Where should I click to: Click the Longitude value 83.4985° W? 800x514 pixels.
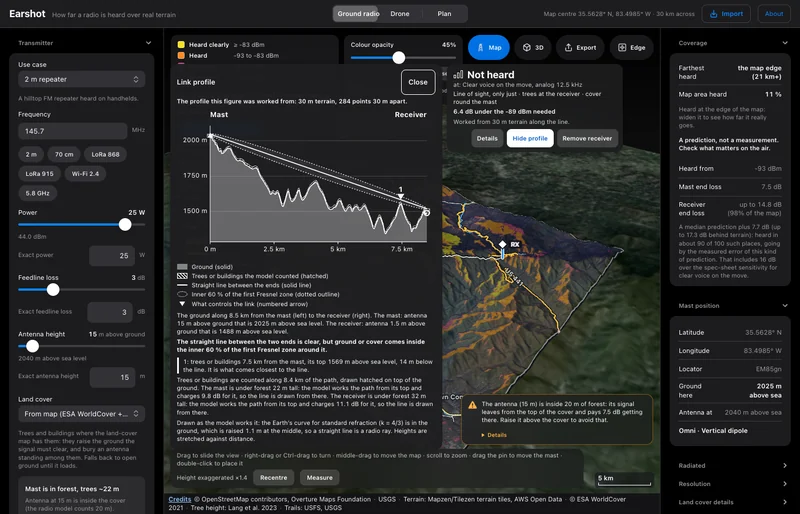(x=762, y=351)
